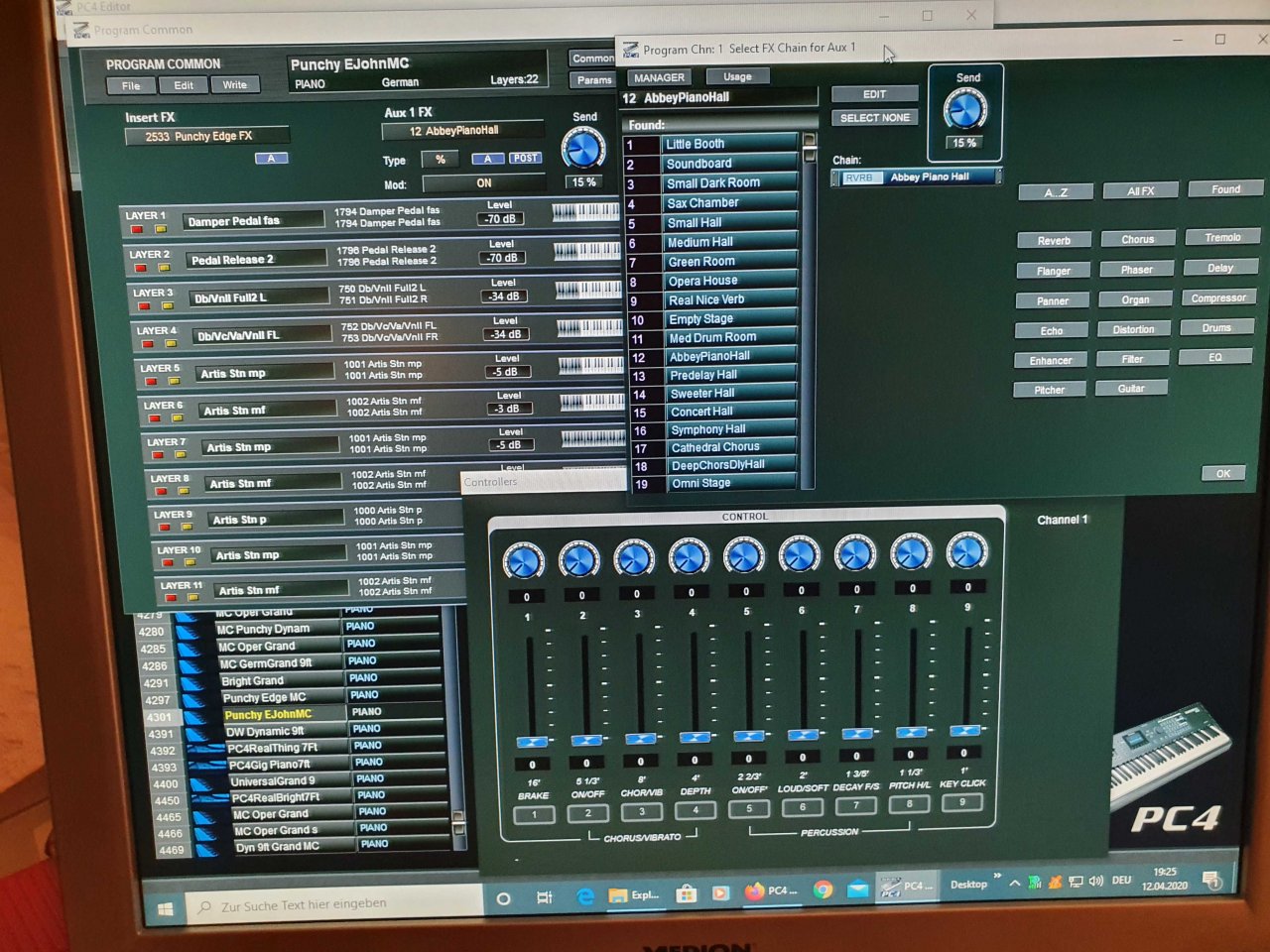1270x952 pixels.
Task: Switch to the Usage tab
Action: (737, 76)
